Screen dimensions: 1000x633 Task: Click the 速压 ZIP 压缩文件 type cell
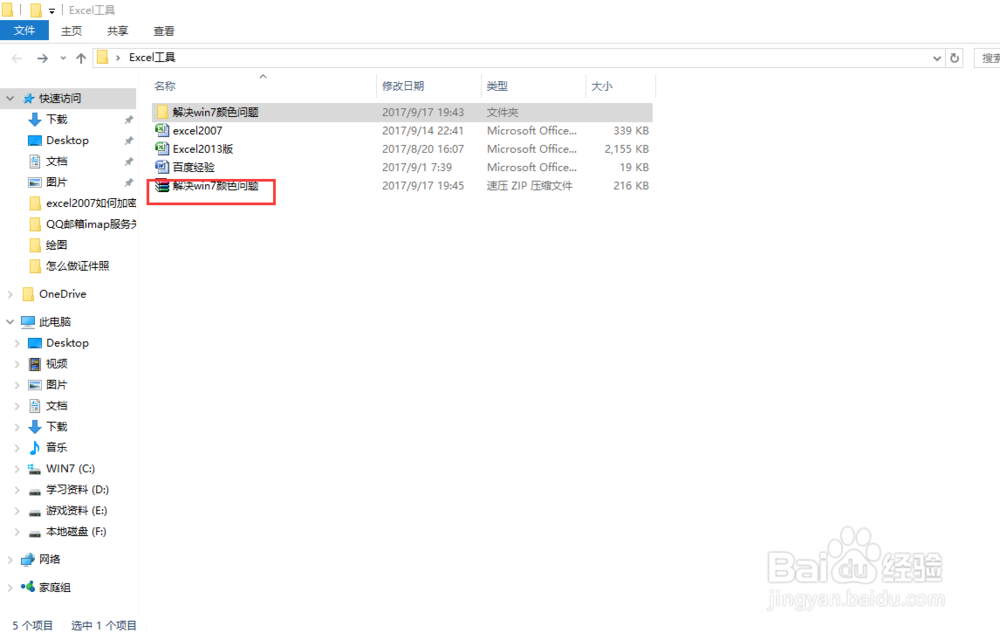[x=529, y=186]
